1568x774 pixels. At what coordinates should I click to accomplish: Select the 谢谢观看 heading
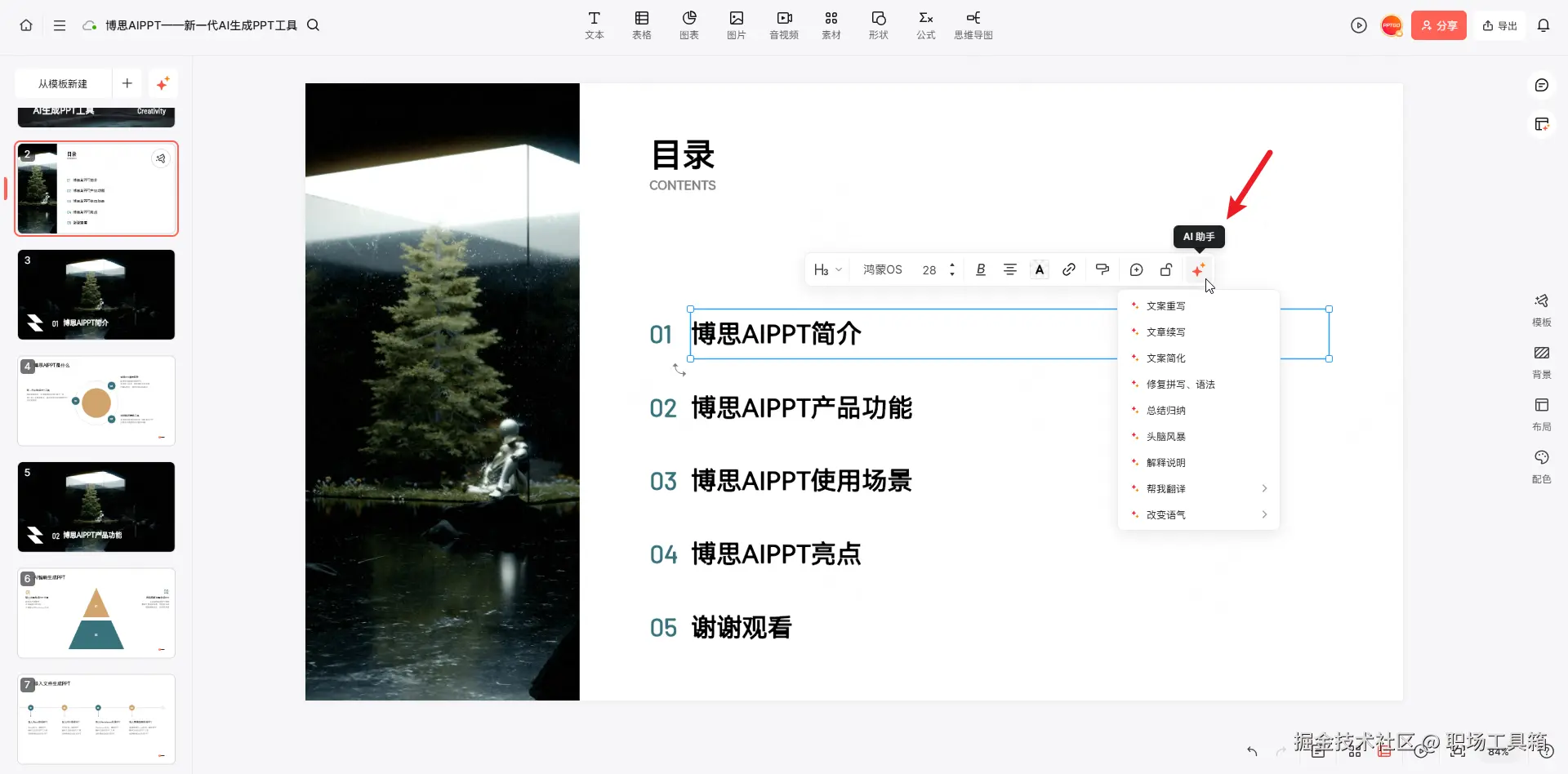[x=742, y=628]
